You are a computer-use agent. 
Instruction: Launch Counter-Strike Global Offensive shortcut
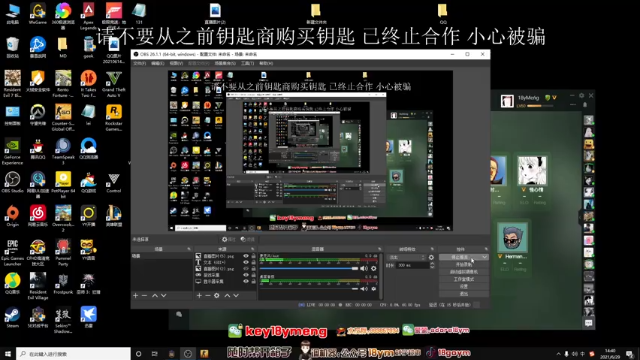[x=63, y=118]
